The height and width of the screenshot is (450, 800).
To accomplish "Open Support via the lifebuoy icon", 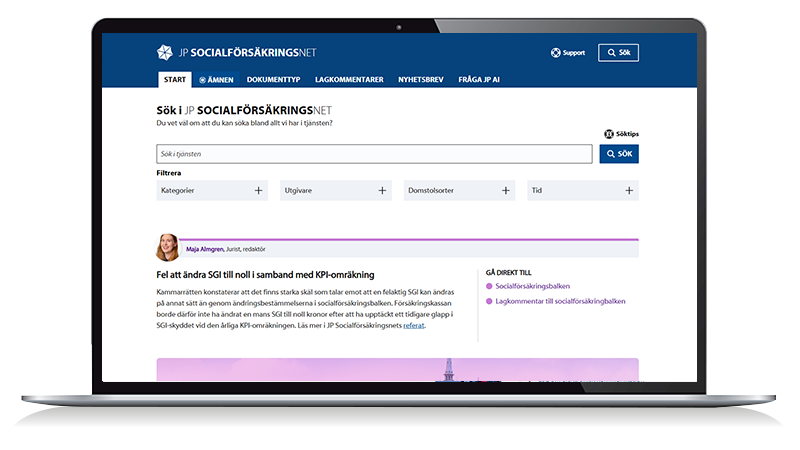I will [556, 53].
